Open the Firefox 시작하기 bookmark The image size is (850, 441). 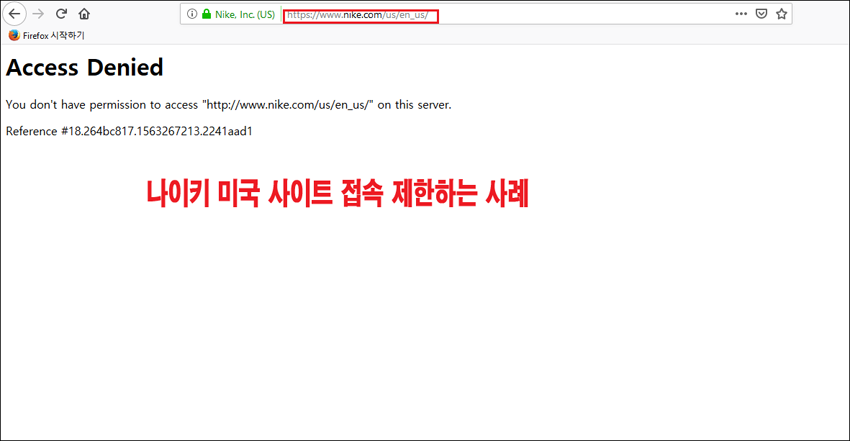47,35
